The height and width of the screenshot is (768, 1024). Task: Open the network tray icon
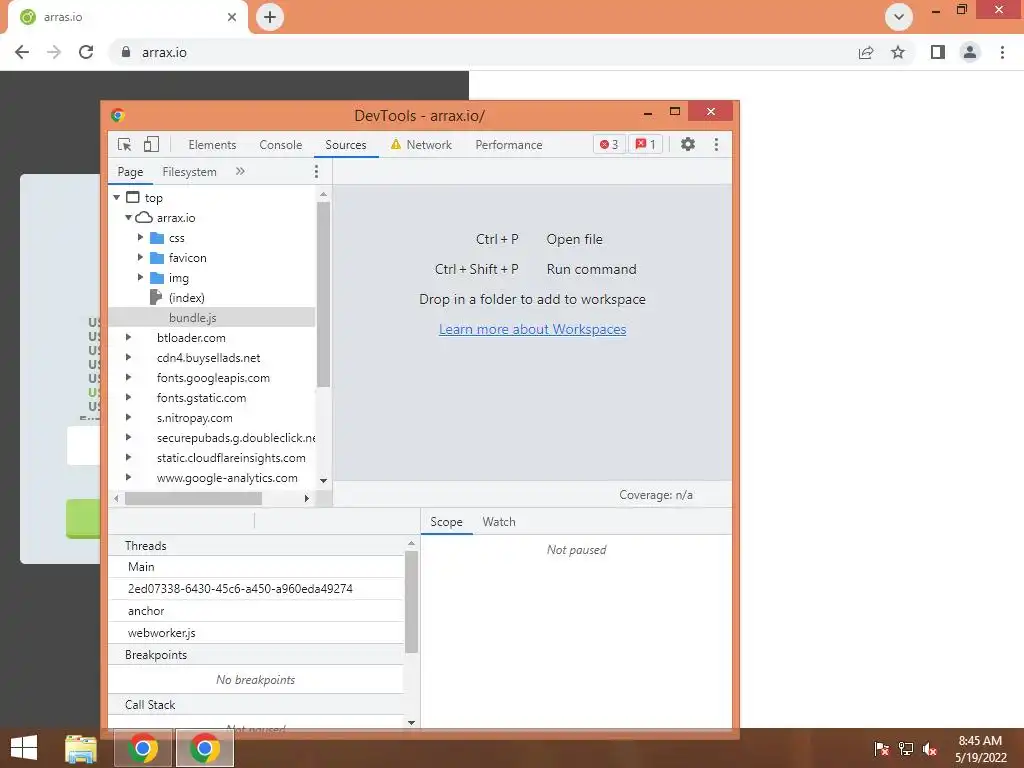[x=906, y=748]
